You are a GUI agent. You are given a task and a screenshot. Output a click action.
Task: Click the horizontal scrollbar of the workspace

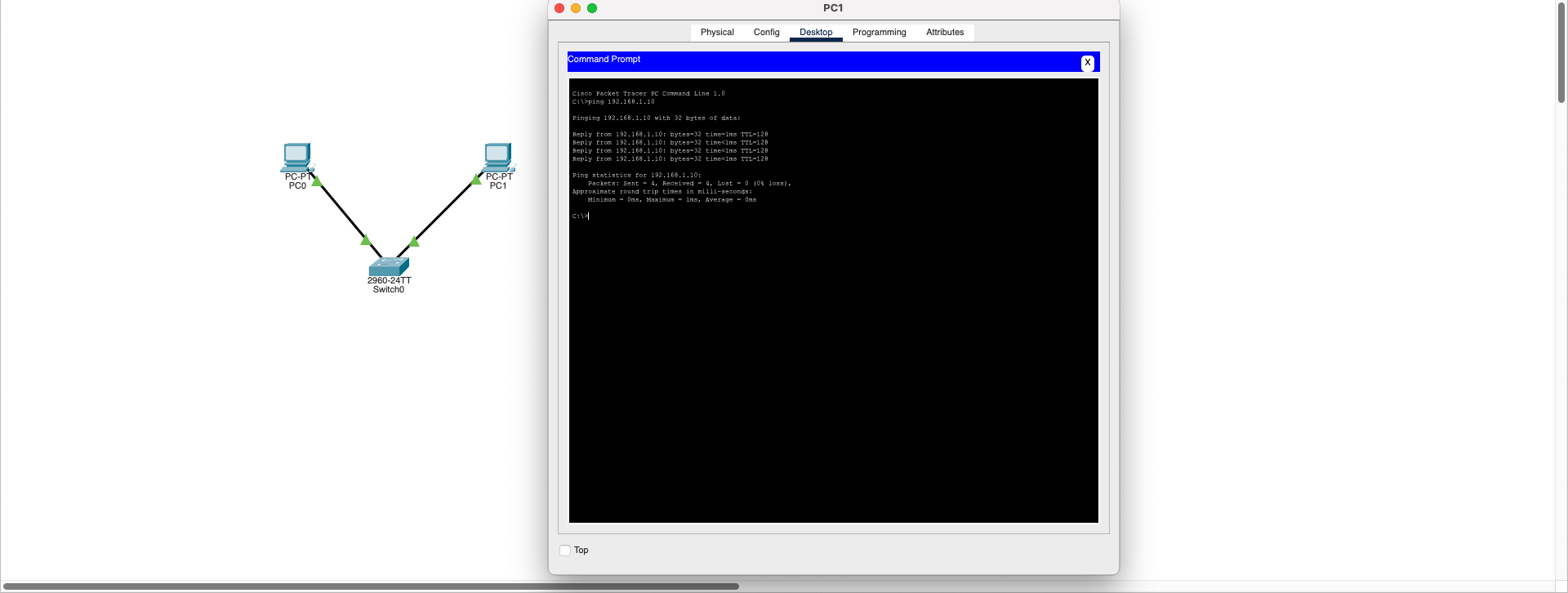pos(370,586)
